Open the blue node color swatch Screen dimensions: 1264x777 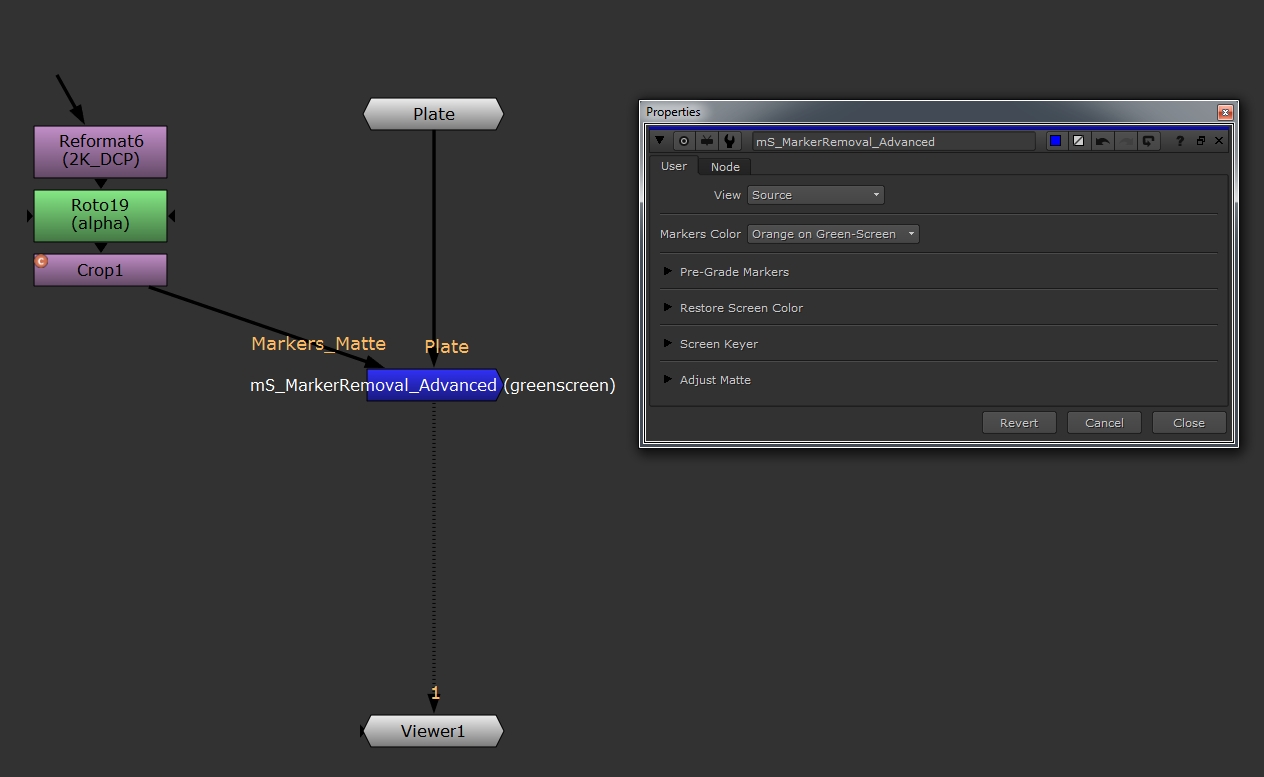tap(1055, 141)
